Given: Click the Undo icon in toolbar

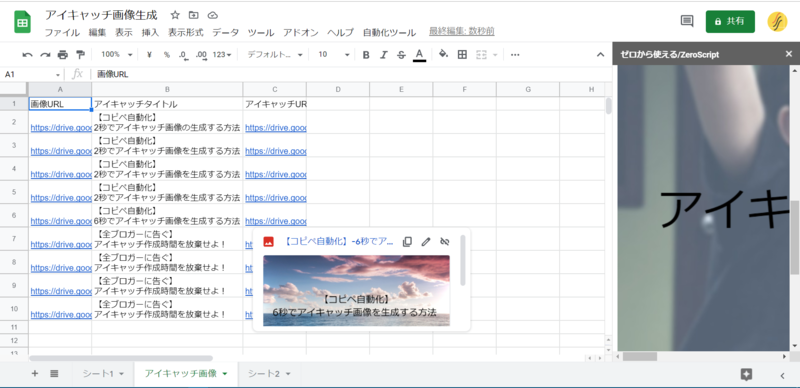Looking at the screenshot, I should point(28,55).
